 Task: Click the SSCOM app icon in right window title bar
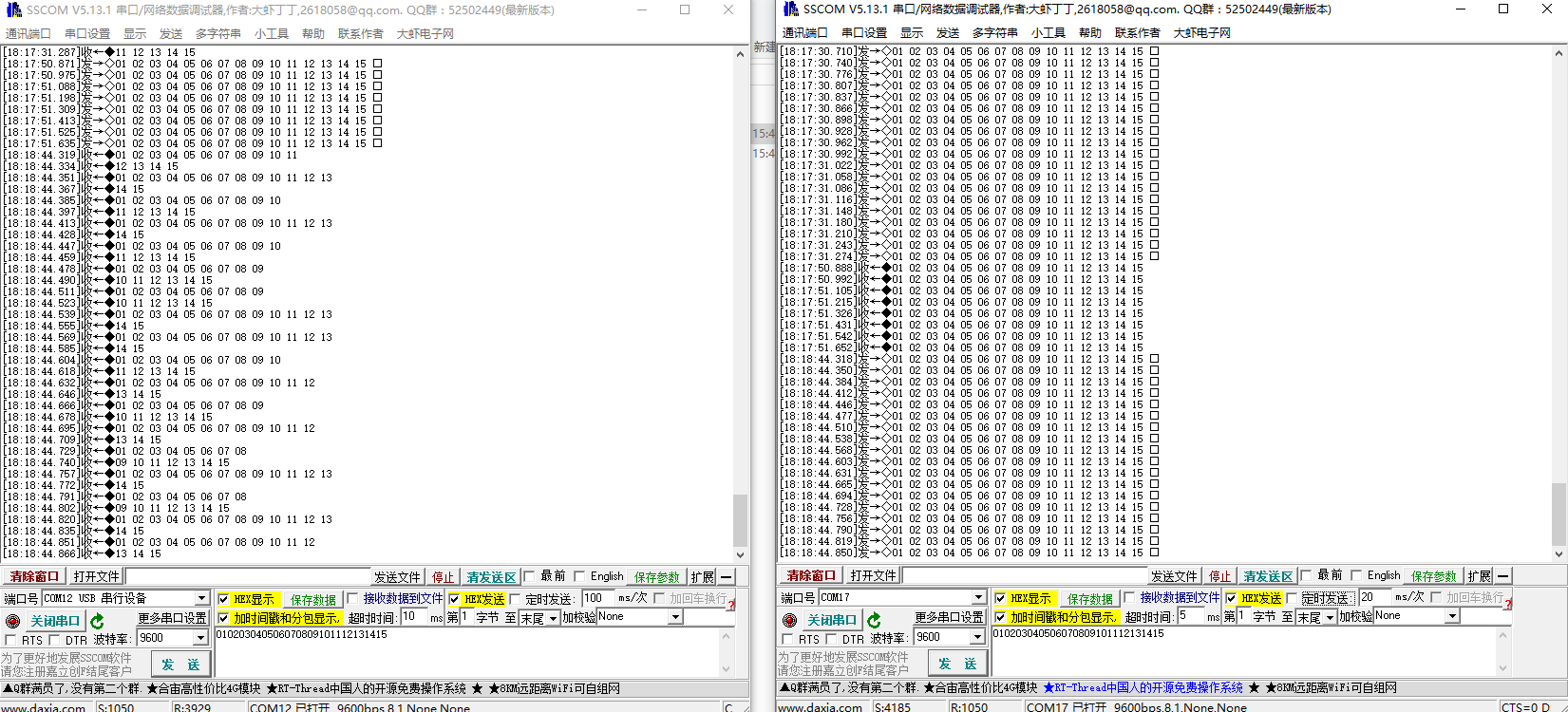pos(791,9)
